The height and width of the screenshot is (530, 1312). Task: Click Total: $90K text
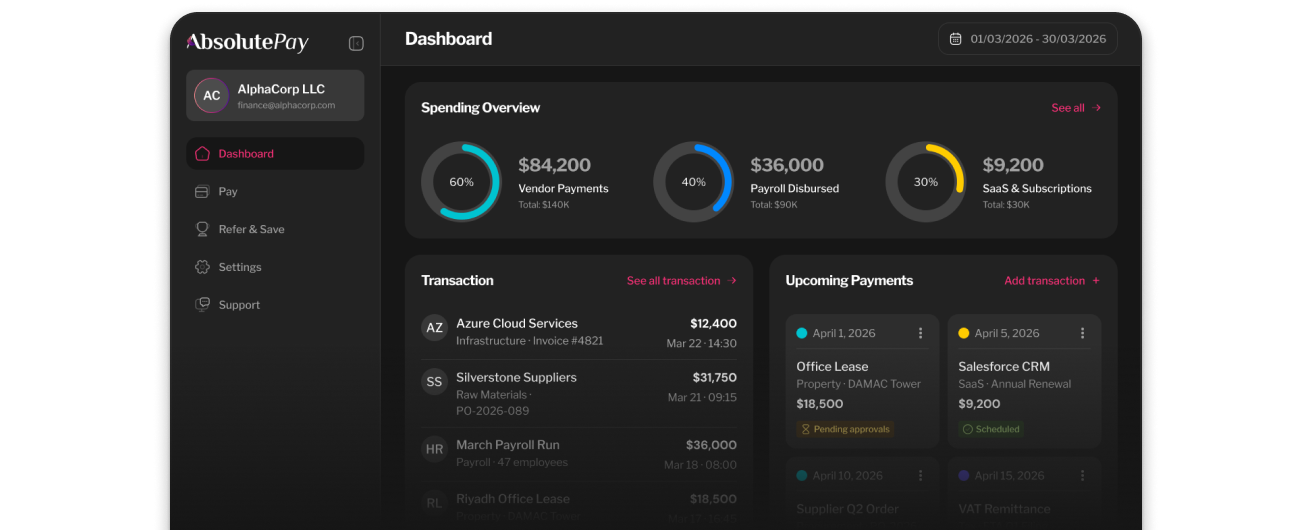pos(774,205)
